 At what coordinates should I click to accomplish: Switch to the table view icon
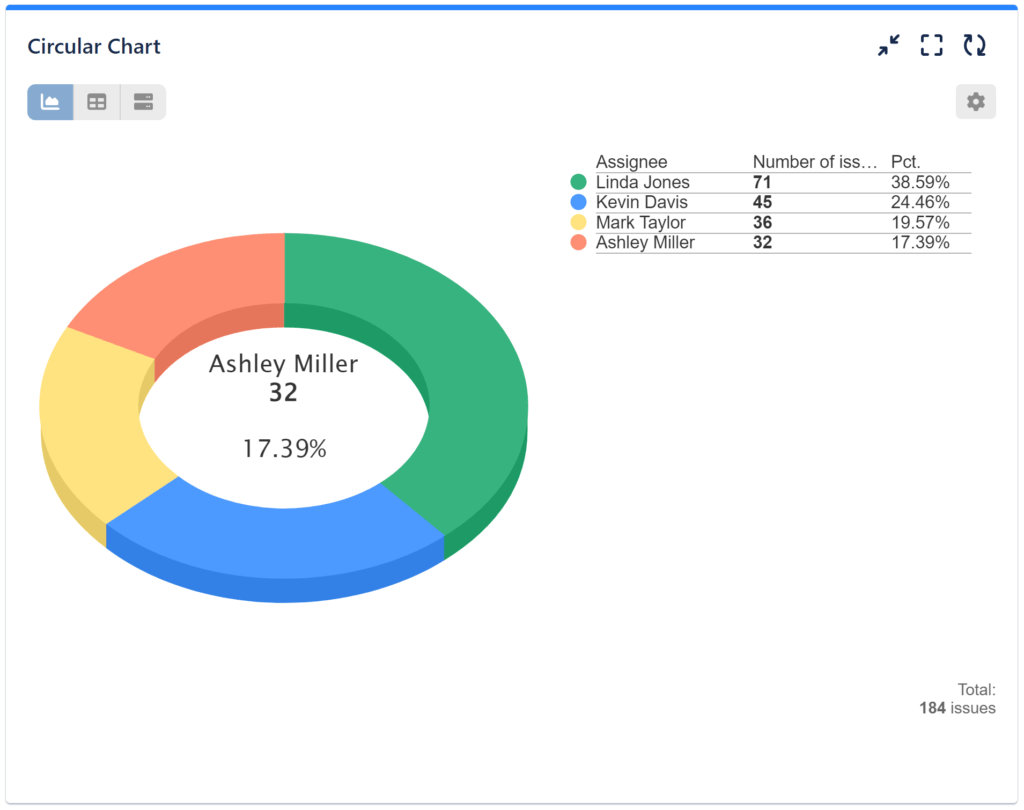96,101
